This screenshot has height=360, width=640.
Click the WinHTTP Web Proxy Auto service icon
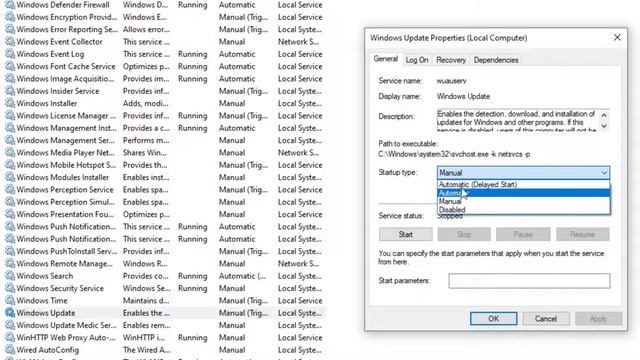(10, 338)
